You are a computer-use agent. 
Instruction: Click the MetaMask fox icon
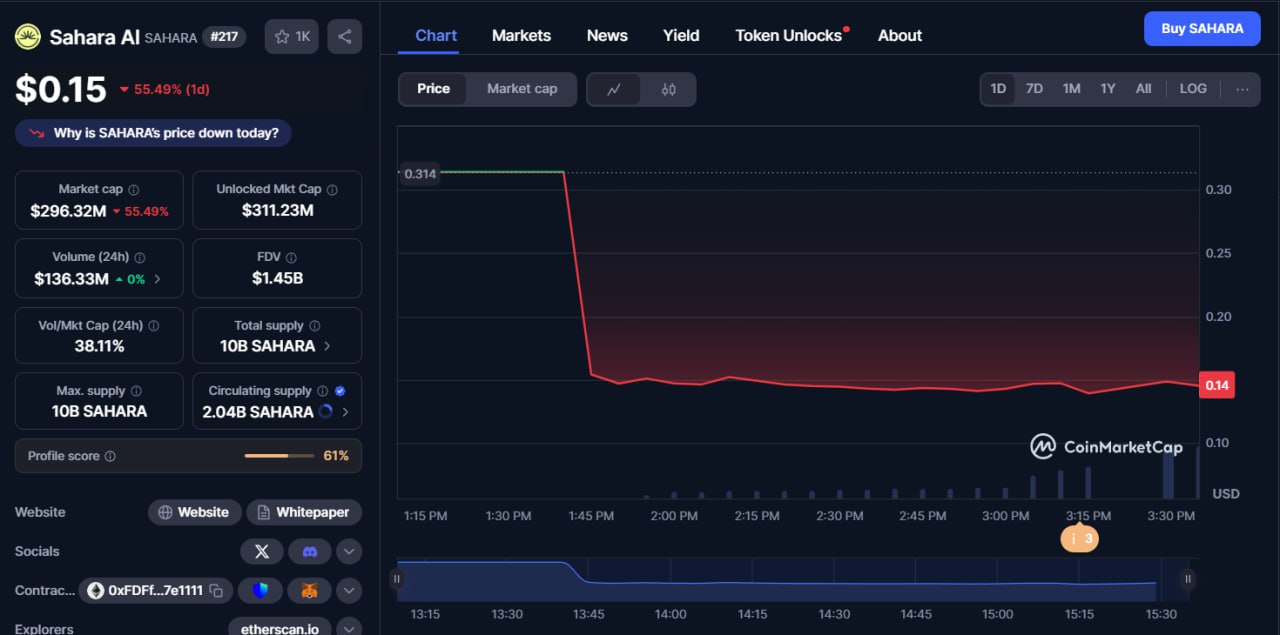point(310,591)
